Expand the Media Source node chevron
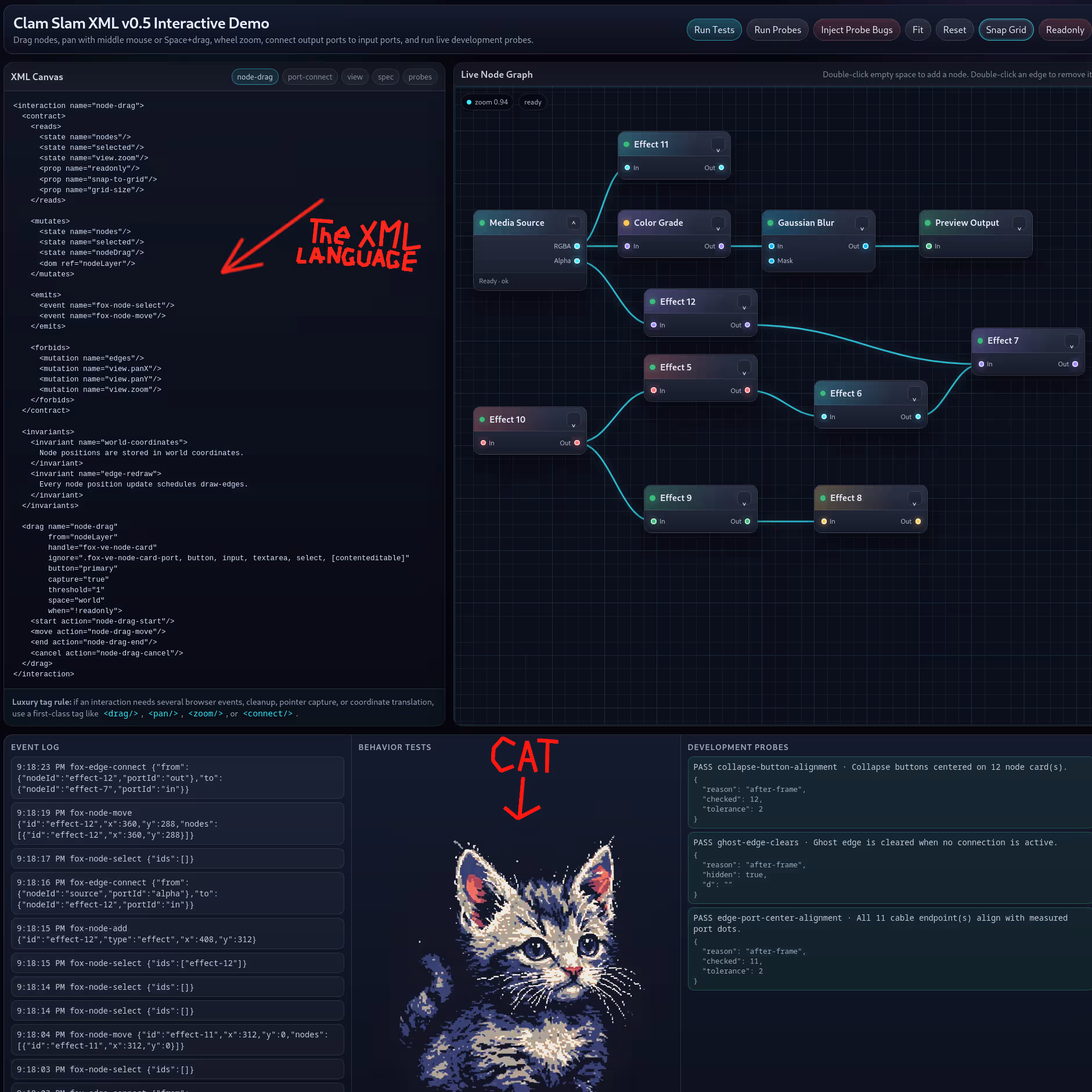This screenshot has height=1092, width=1092. click(574, 223)
